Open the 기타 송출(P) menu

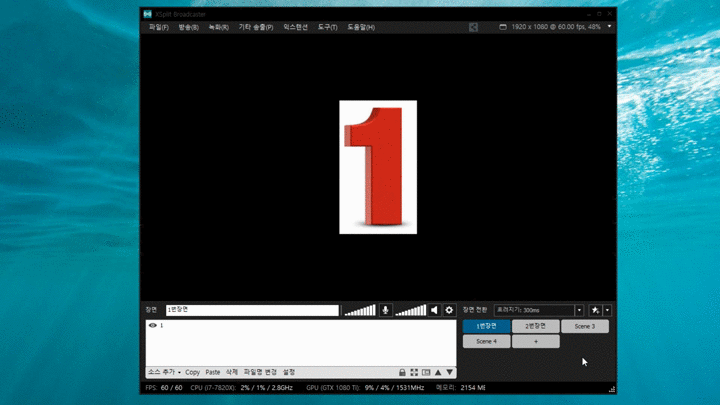point(256,27)
